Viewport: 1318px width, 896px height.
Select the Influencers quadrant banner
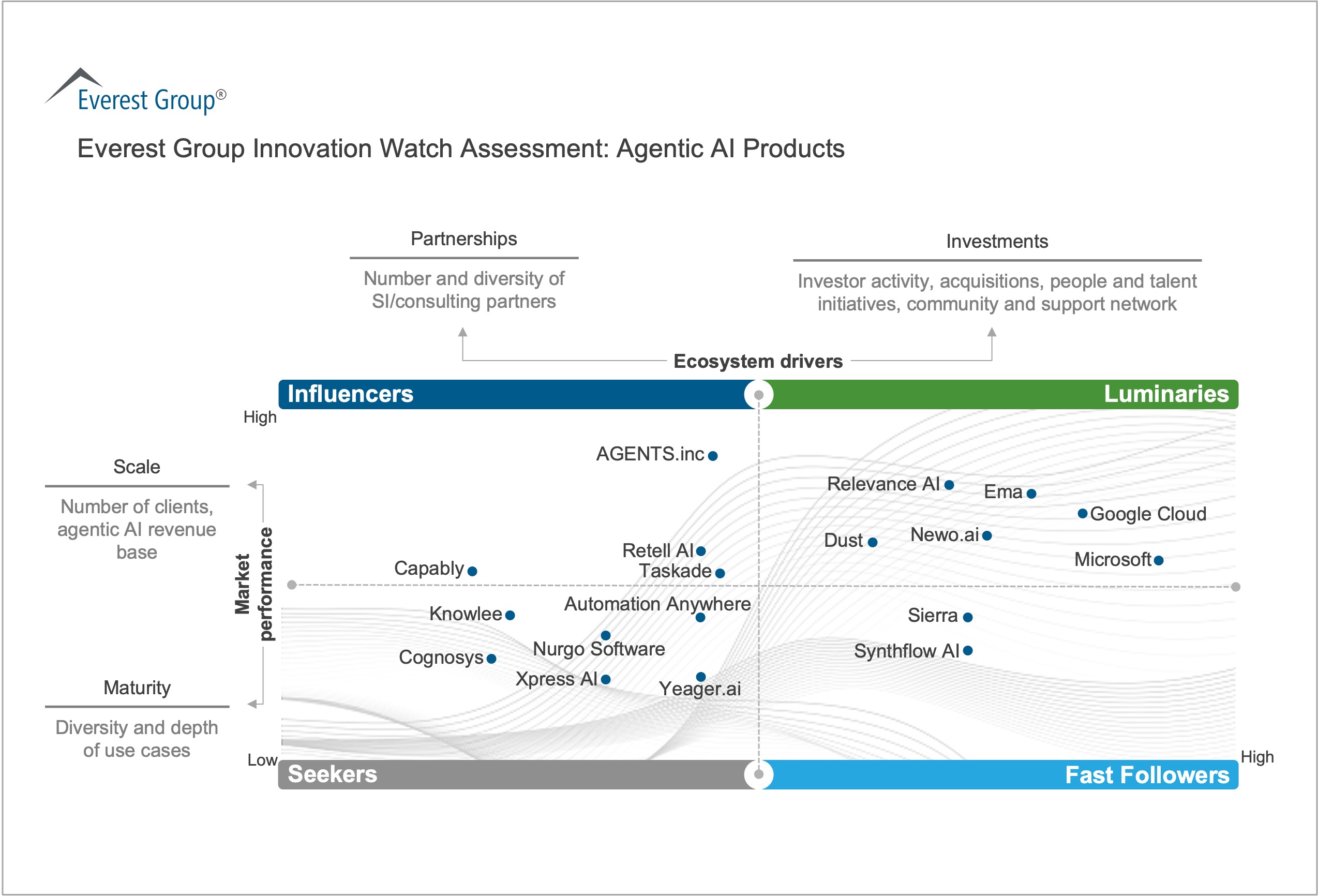click(x=511, y=394)
